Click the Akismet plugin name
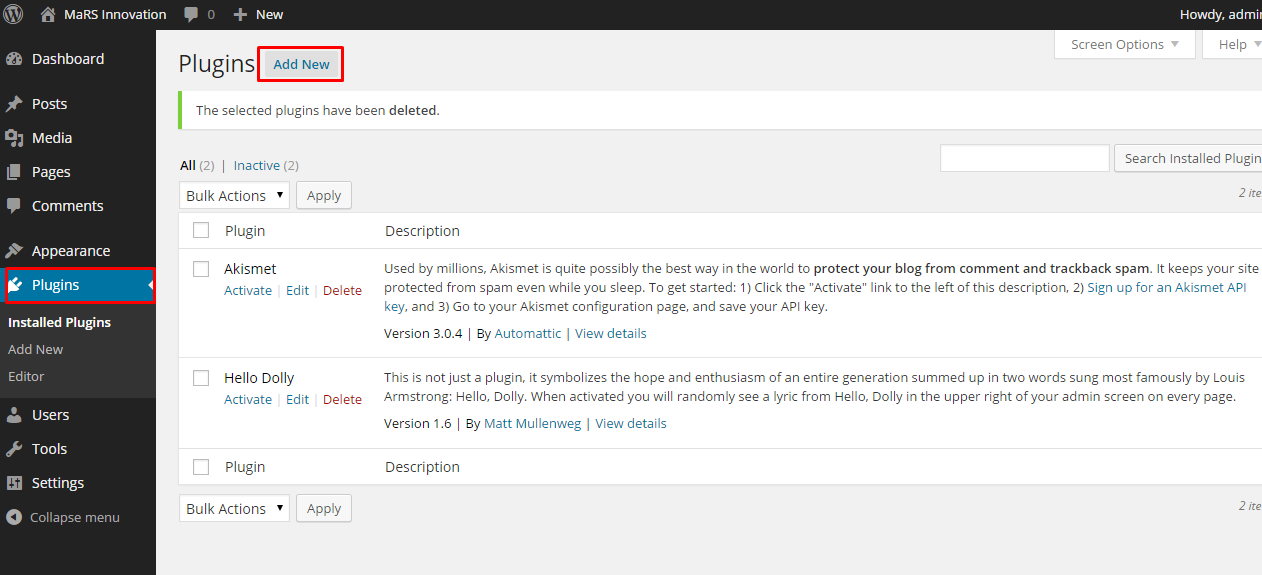 (250, 269)
